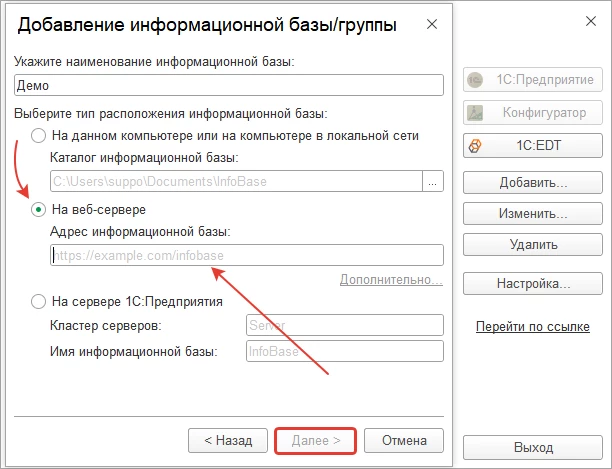Viewport: 612px width, 469px height.
Task: Cancel the dialog with 'Отмена'
Action: click(404, 441)
